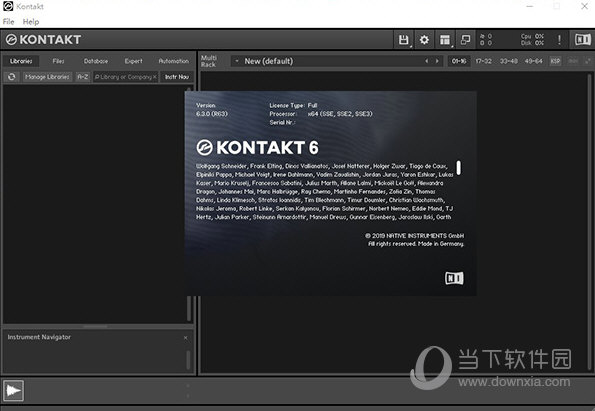Click the Manage Libraries button
595x411 pixels.
pyautogui.click(x=47, y=77)
